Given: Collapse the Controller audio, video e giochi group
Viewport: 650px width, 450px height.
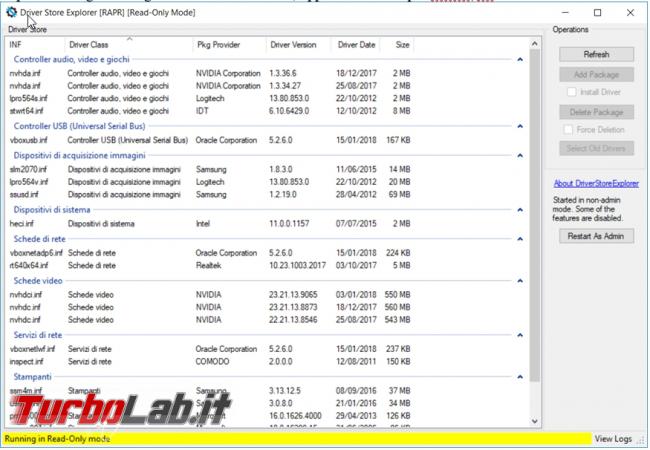Looking at the screenshot, I should coord(520,60).
